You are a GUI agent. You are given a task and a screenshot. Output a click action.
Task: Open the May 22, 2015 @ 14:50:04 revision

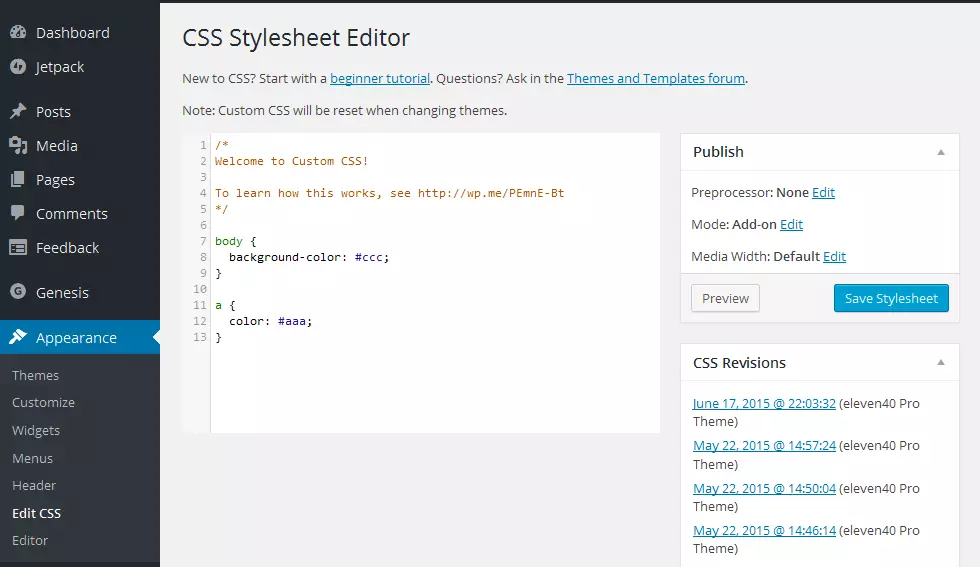click(764, 488)
